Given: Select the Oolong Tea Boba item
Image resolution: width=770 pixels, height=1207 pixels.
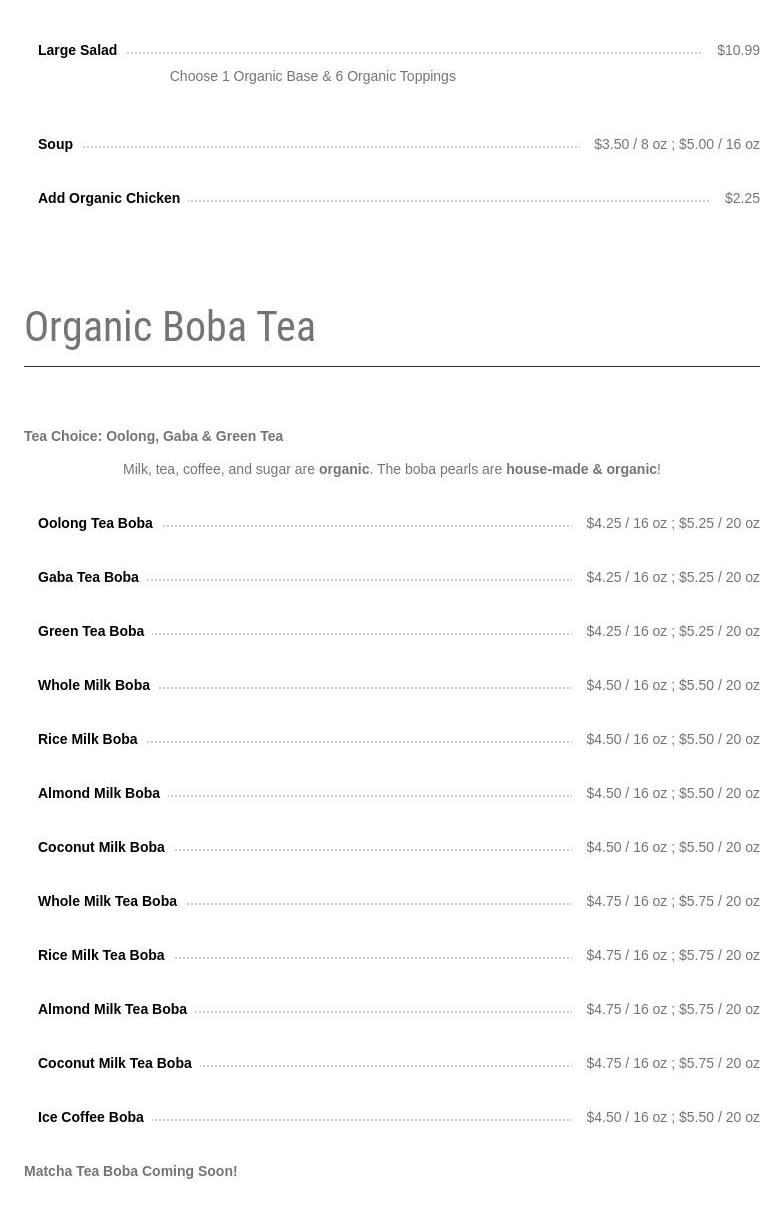Looking at the screenshot, I should tap(95, 523).
